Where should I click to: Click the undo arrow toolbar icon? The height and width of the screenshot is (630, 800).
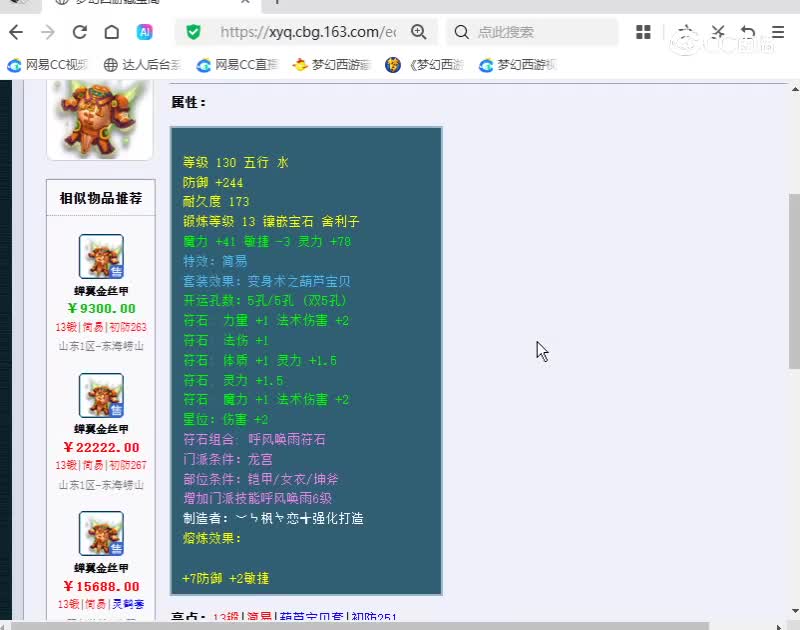747,32
